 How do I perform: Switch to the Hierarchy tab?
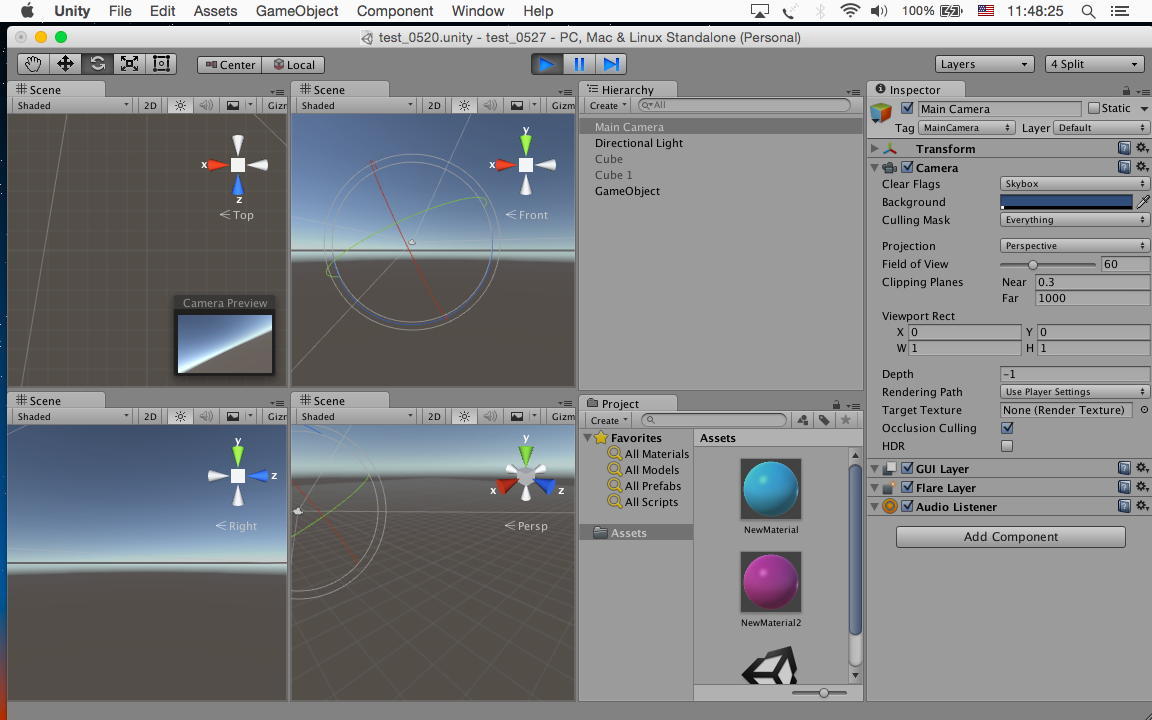pyautogui.click(x=627, y=90)
